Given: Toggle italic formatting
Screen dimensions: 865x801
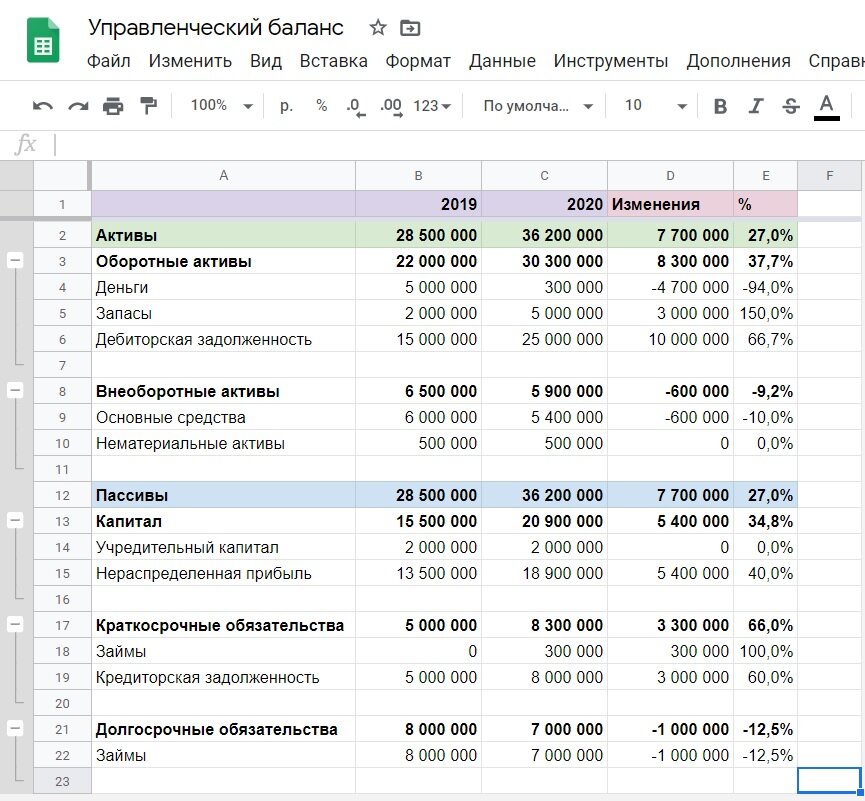Looking at the screenshot, I should 755,104.
